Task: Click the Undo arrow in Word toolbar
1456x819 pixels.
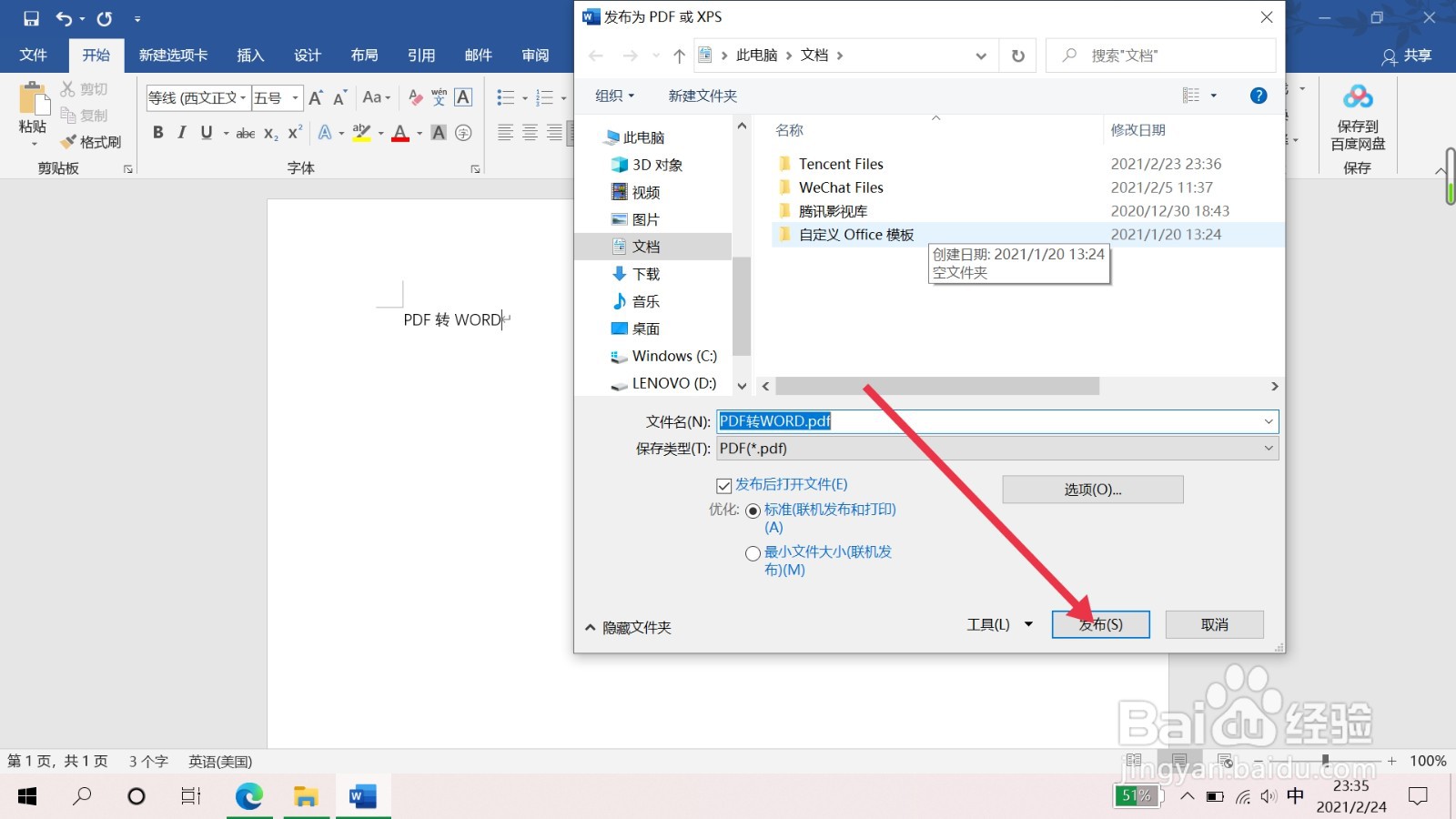Action: tap(64, 18)
